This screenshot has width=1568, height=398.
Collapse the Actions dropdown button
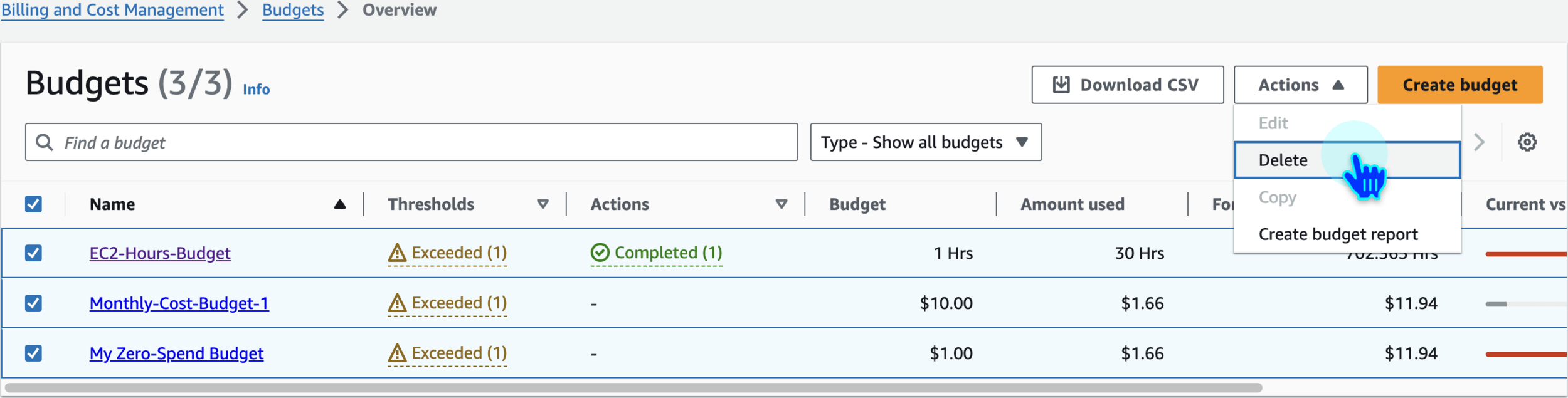pyautogui.click(x=1300, y=85)
